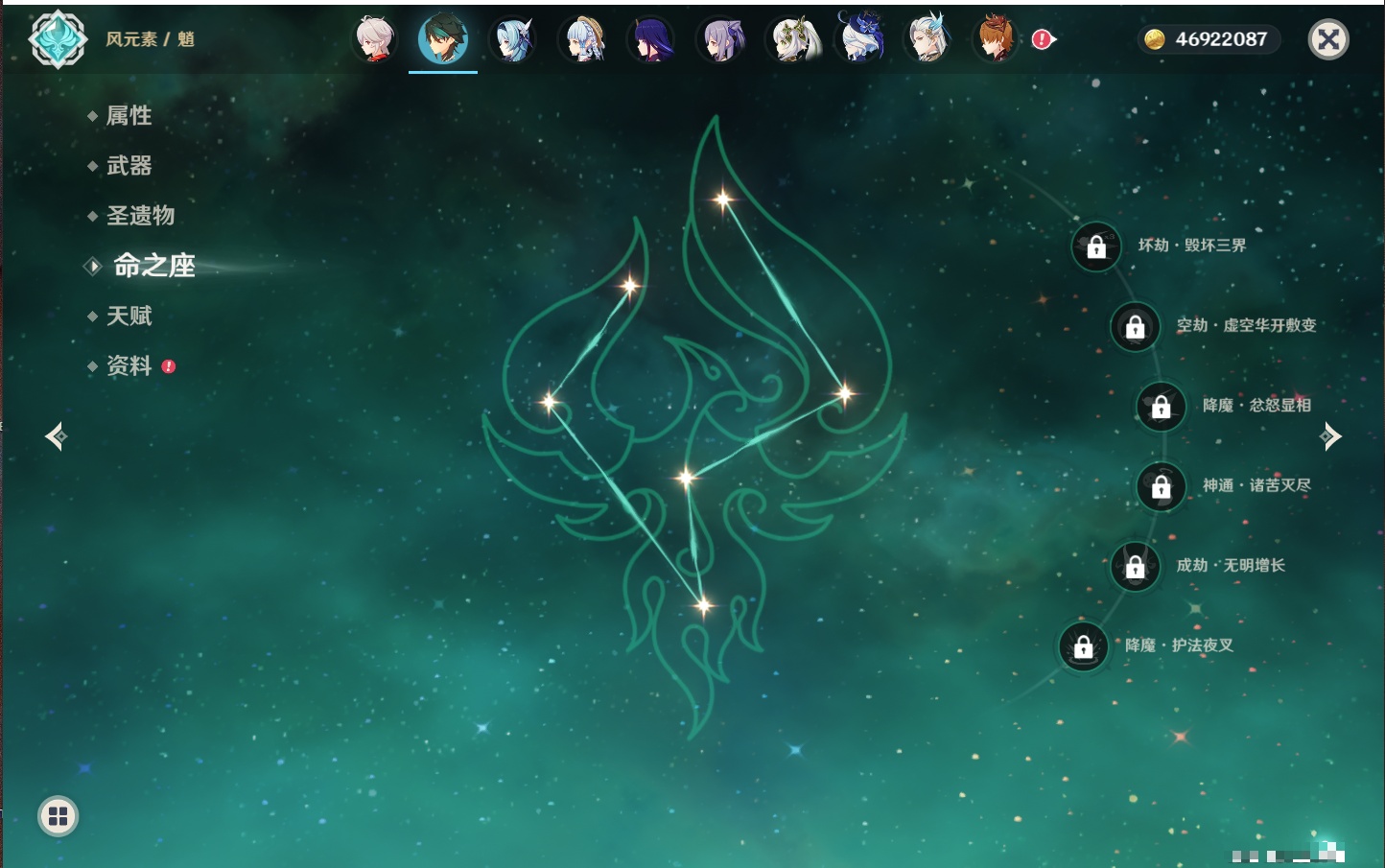
Task: Select the white-haired character in red avatar
Action: click(375, 39)
